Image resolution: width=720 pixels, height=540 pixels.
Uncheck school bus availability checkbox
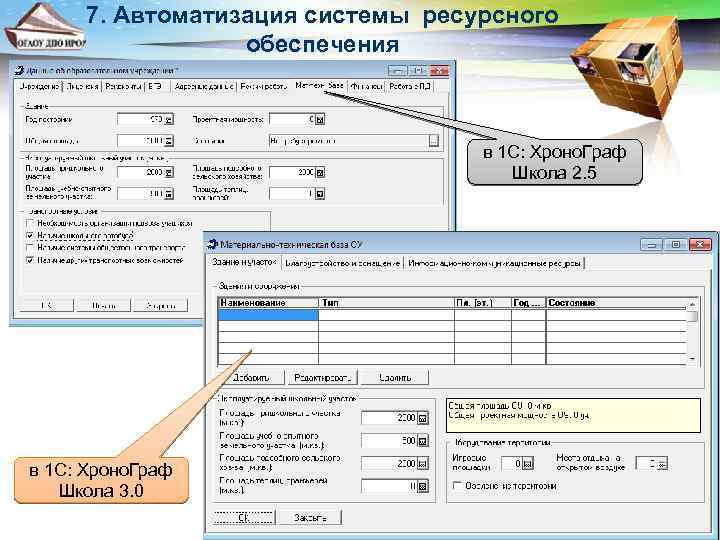click(30, 236)
